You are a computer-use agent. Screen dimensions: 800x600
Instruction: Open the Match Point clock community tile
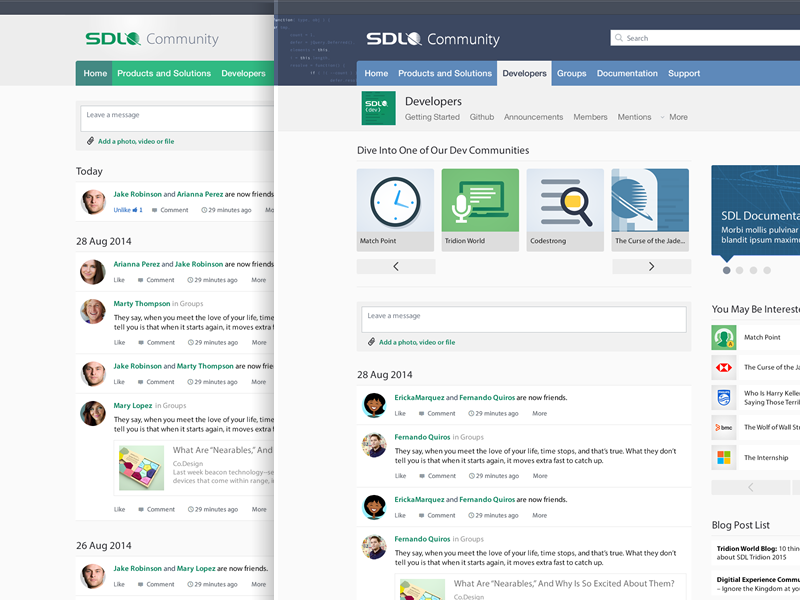click(395, 209)
